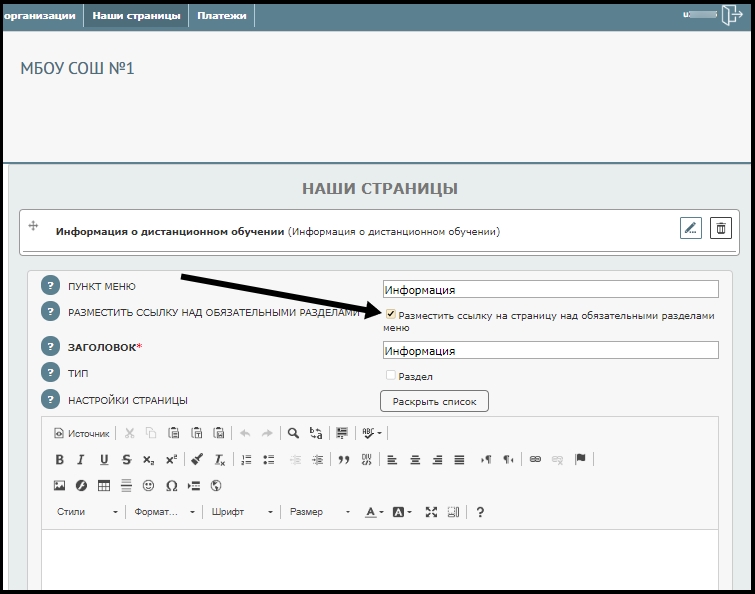Toggle the Источник source view

click(x=81, y=433)
